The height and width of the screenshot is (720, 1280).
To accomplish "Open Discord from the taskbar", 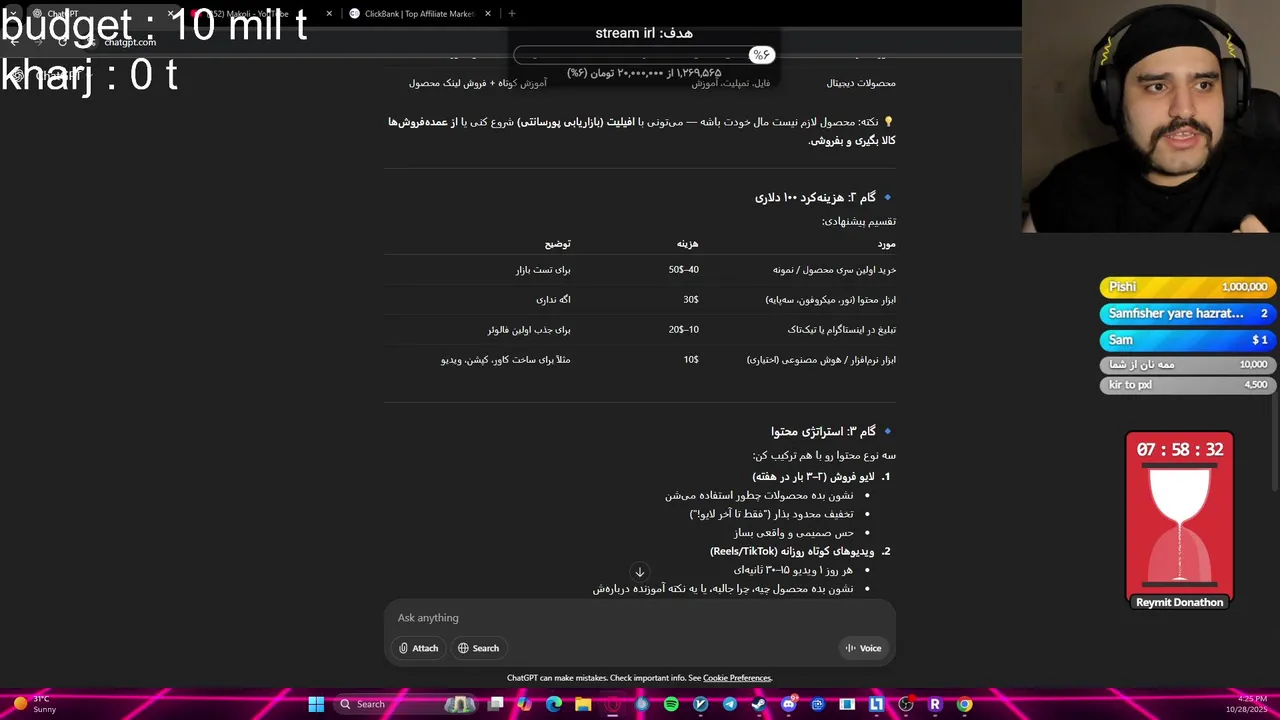I will tap(788, 704).
